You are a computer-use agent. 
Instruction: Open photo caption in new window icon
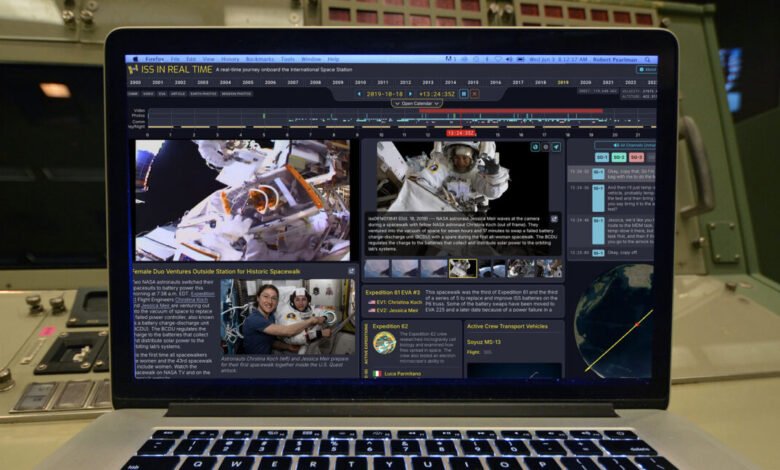[554, 219]
